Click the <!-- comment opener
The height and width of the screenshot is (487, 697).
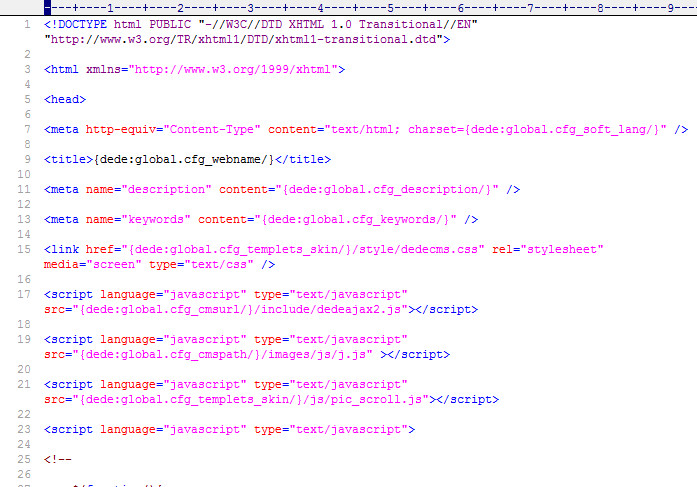[x=58, y=459]
